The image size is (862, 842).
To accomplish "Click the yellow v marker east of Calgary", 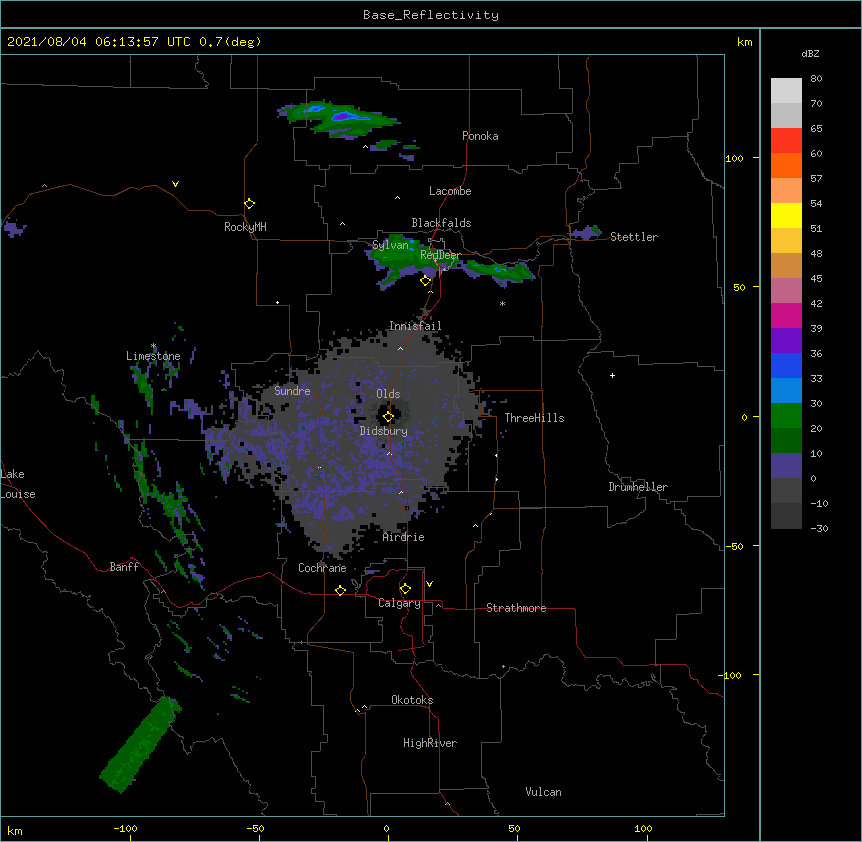I will (429, 584).
